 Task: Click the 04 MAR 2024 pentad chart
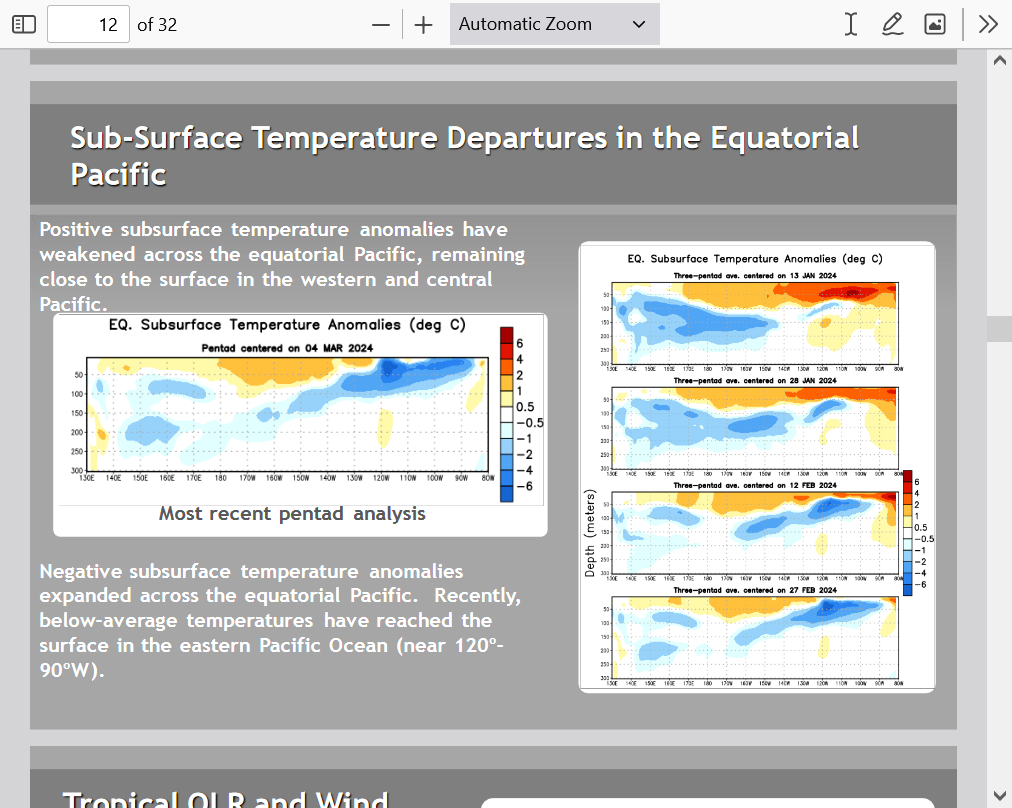(x=287, y=414)
